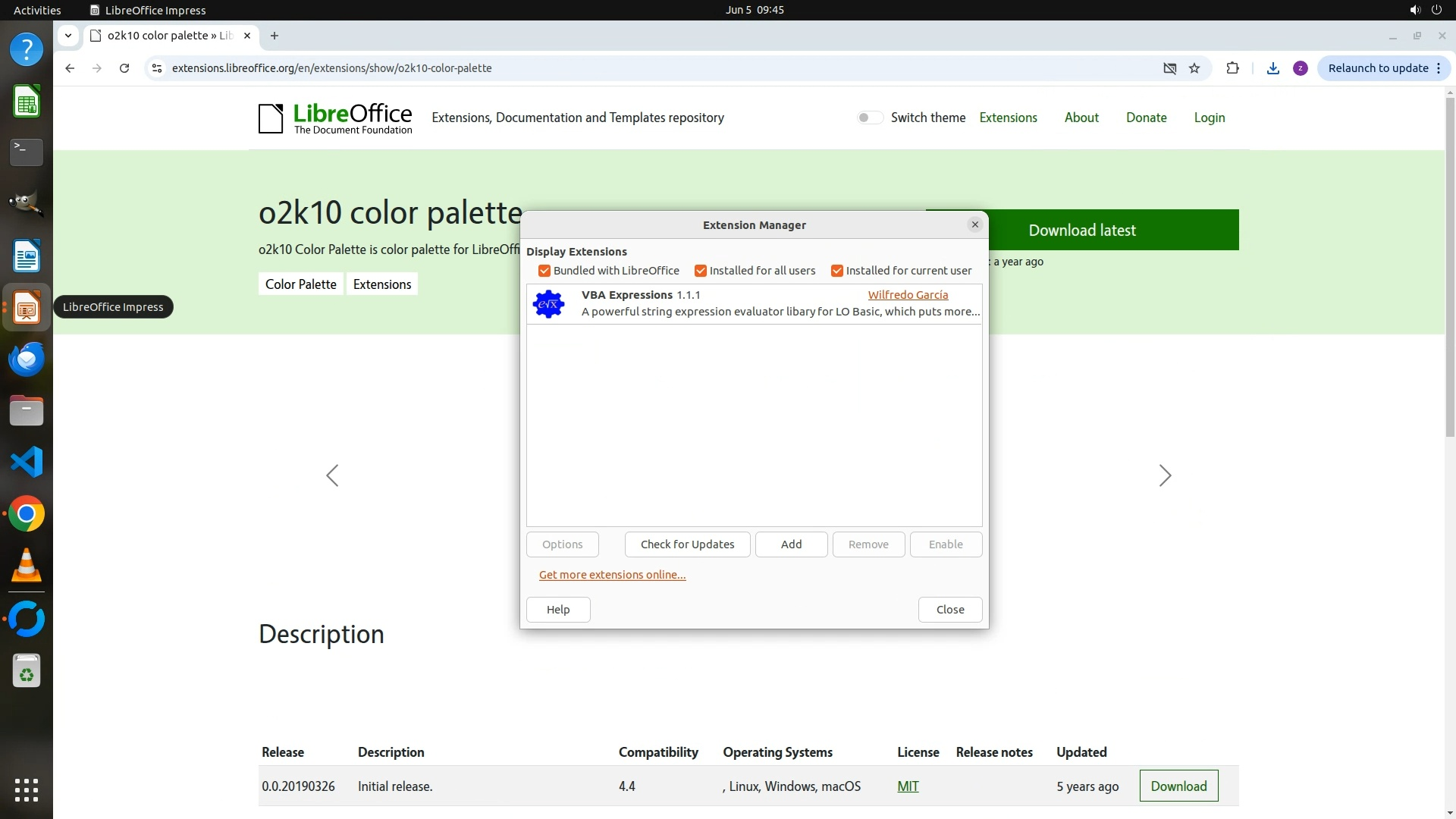The width and height of the screenshot is (1456, 819).
Task: Show previous screenshot with left chevron
Action: click(x=332, y=475)
